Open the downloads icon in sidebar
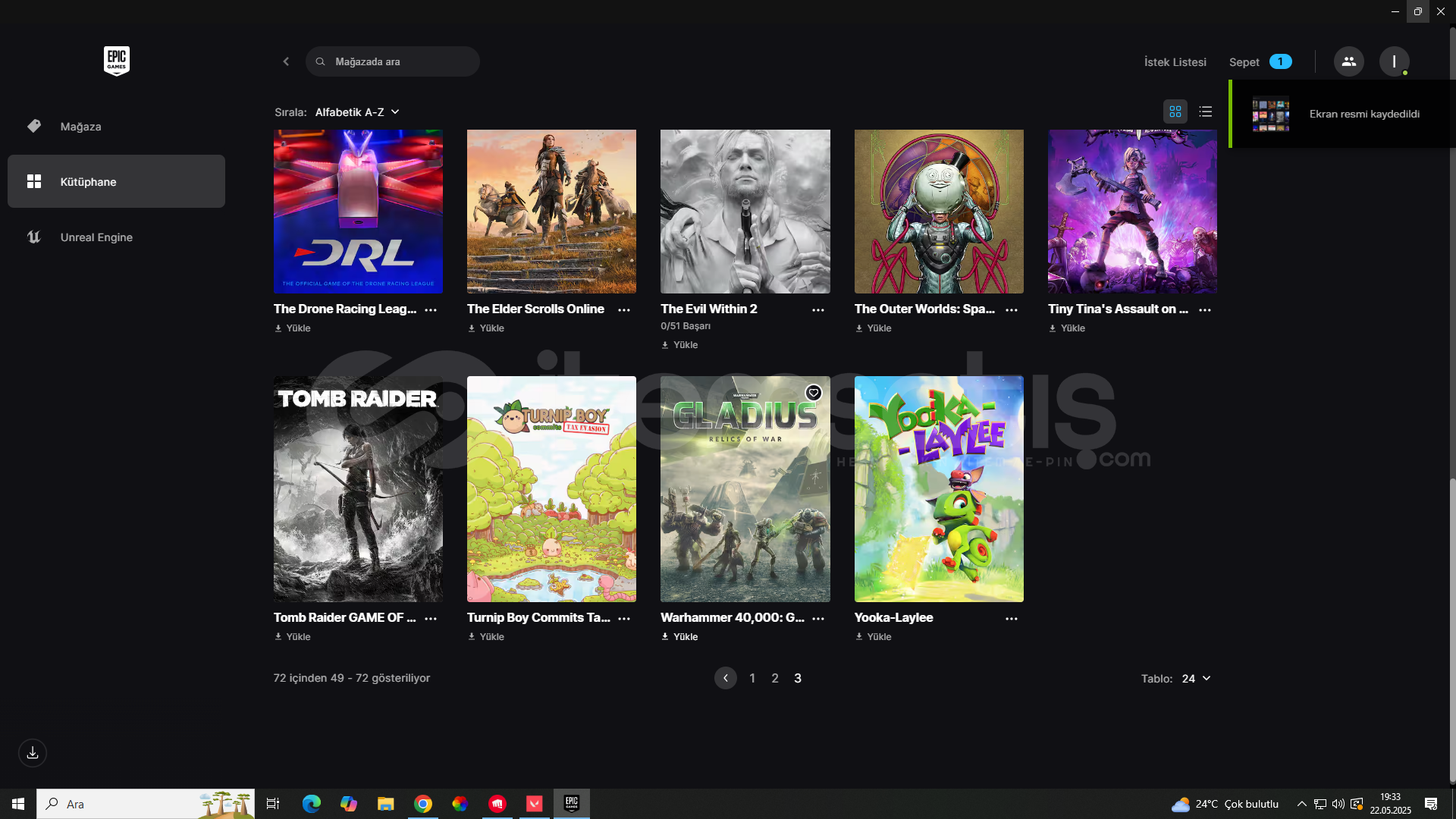Screen dimensions: 1456x819 coord(33,753)
